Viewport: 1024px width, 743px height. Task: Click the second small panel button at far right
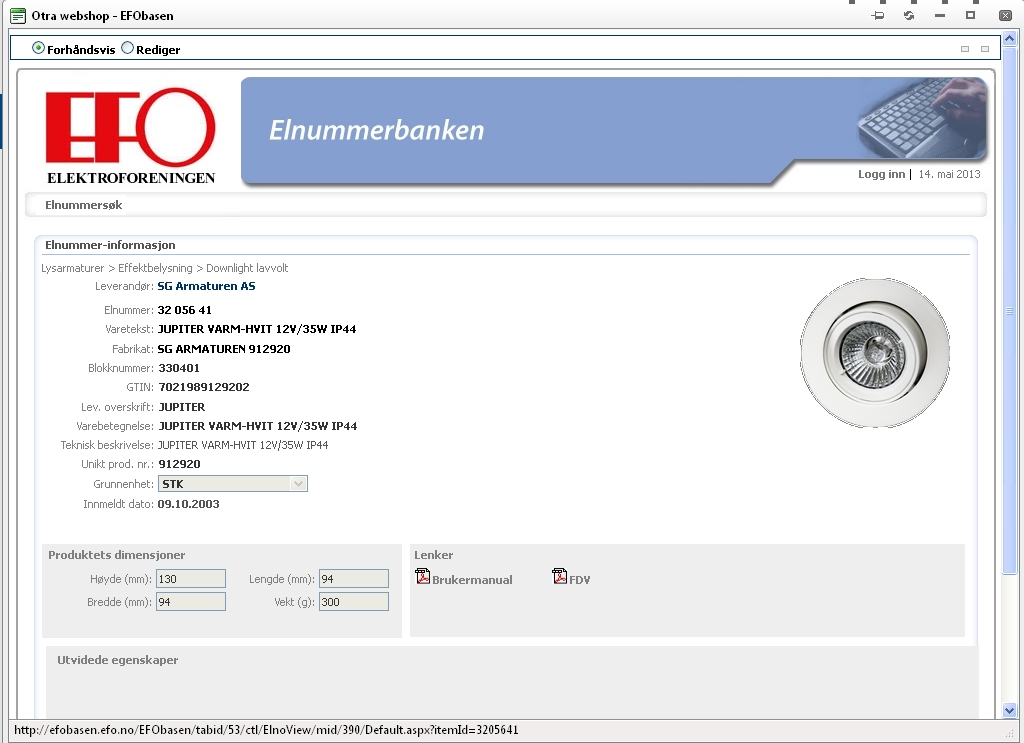tap(985, 49)
